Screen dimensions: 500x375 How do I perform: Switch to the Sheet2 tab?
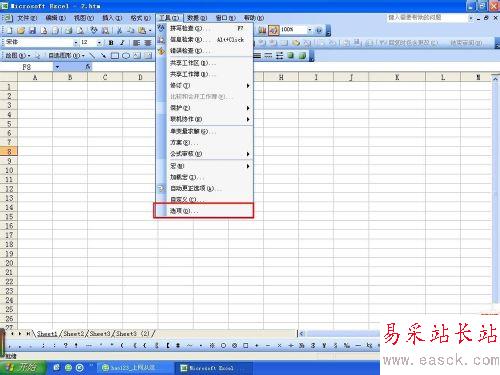click(x=74, y=333)
